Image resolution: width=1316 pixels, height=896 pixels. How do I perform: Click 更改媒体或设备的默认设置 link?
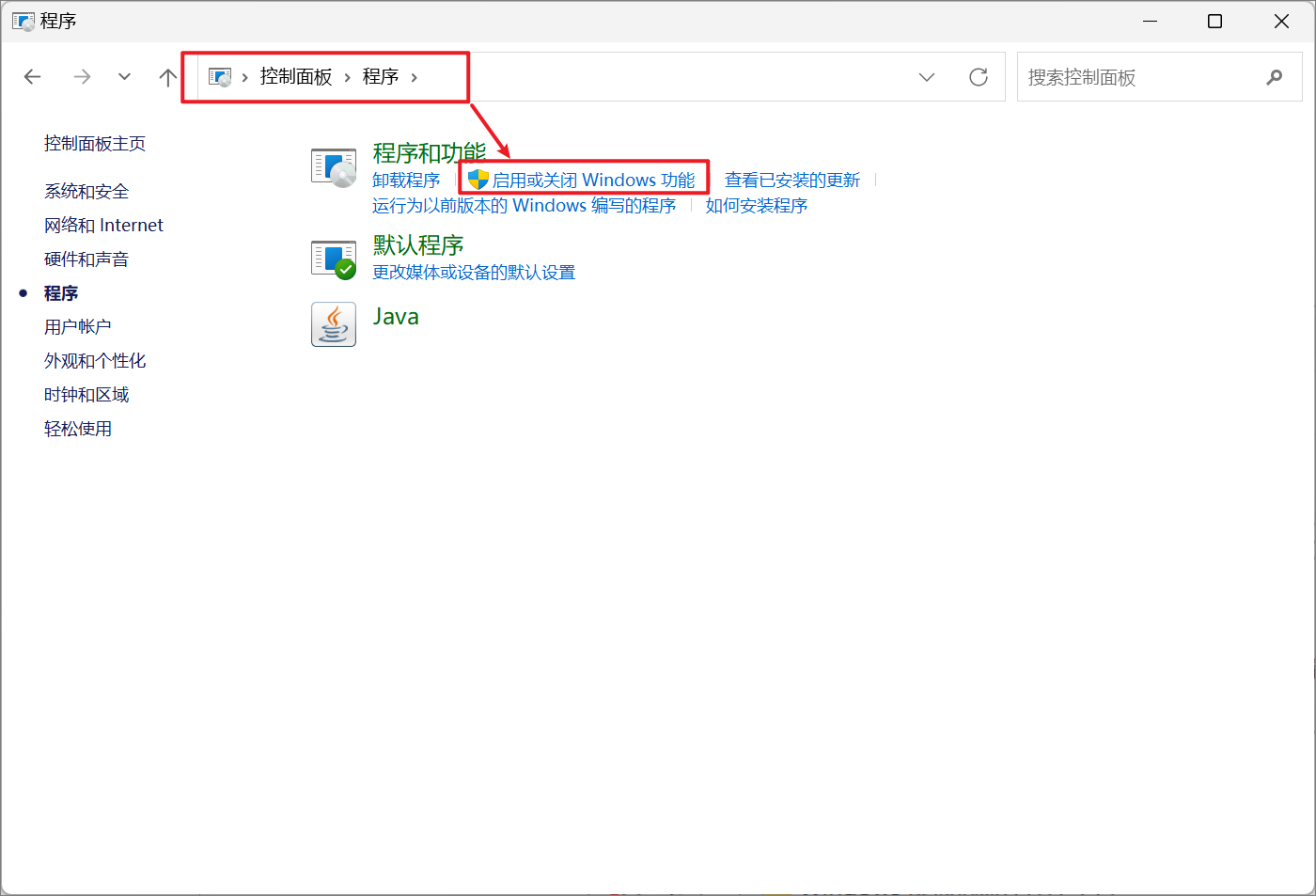click(x=474, y=273)
